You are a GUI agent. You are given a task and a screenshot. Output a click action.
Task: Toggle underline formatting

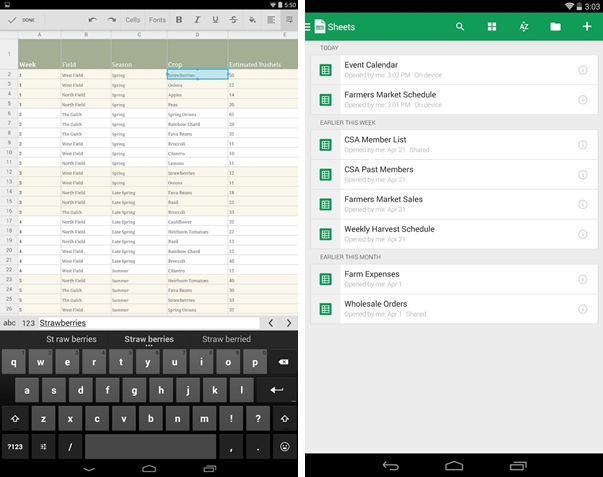[215, 20]
